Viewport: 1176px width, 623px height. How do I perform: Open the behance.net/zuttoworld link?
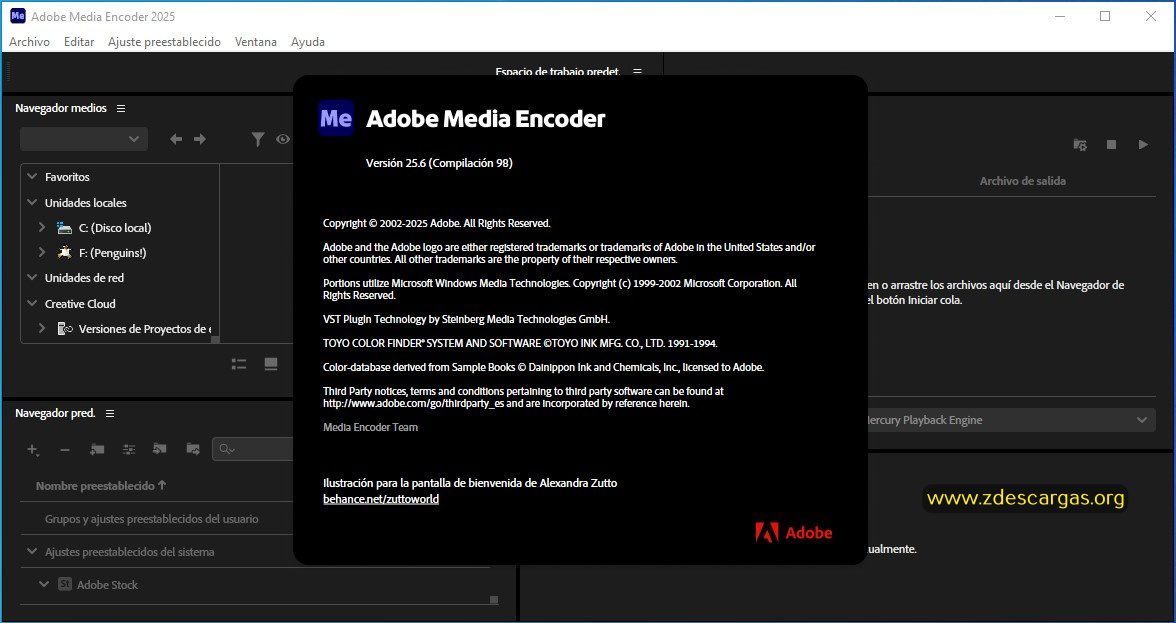pyautogui.click(x=381, y=499)
